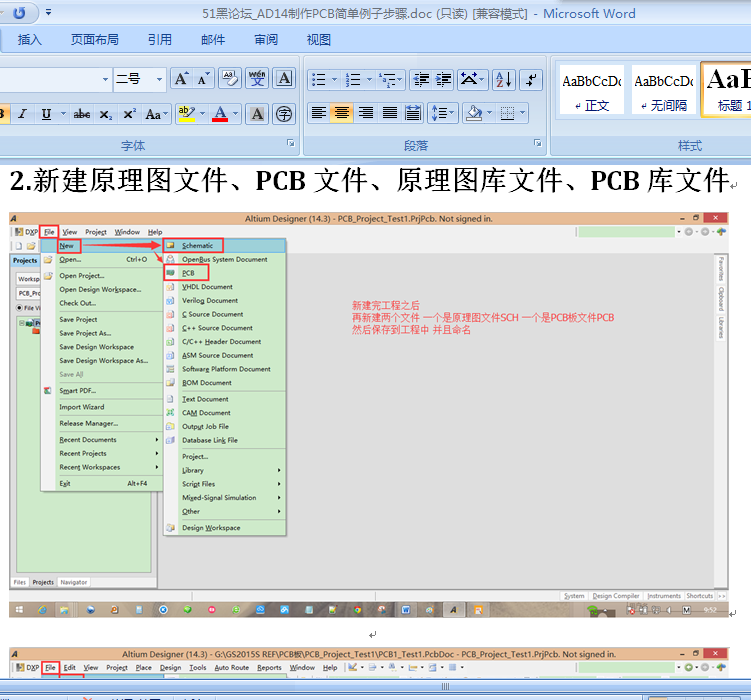Click the Borders icon in paragraph group
751x700 pixels.
508,113
